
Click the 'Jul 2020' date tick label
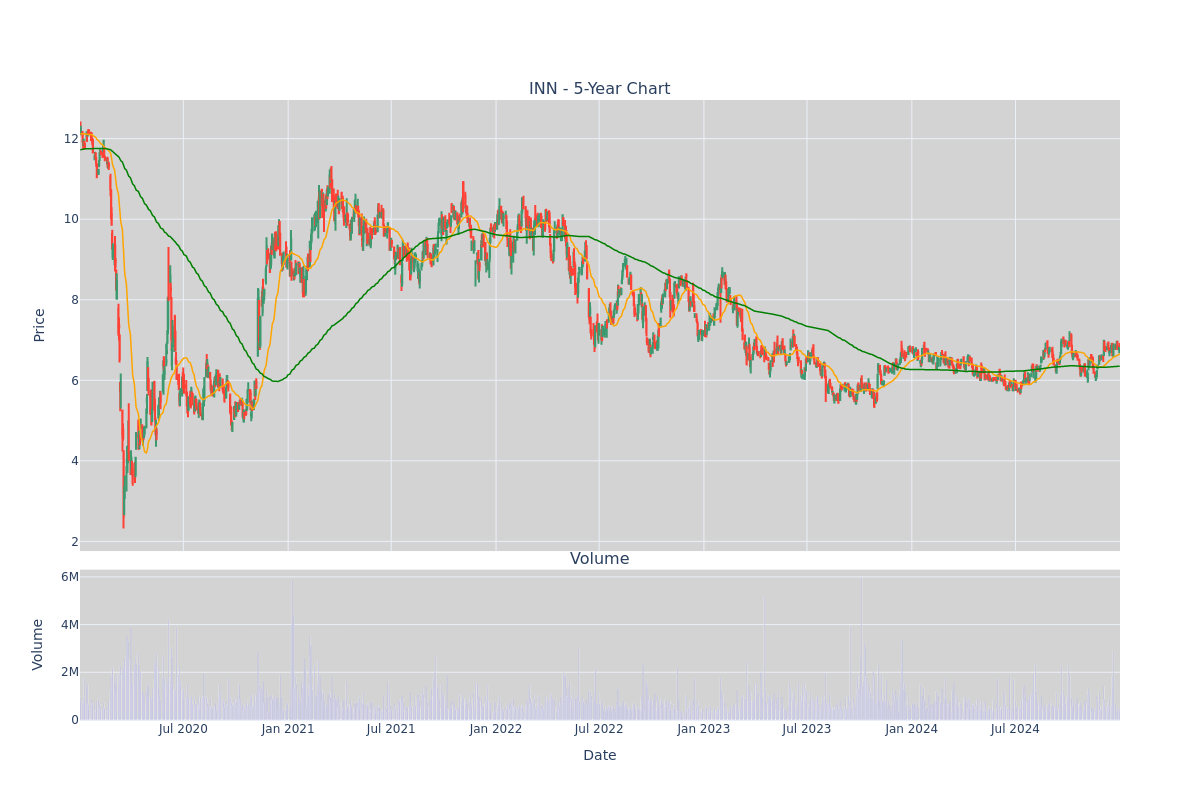183,729
